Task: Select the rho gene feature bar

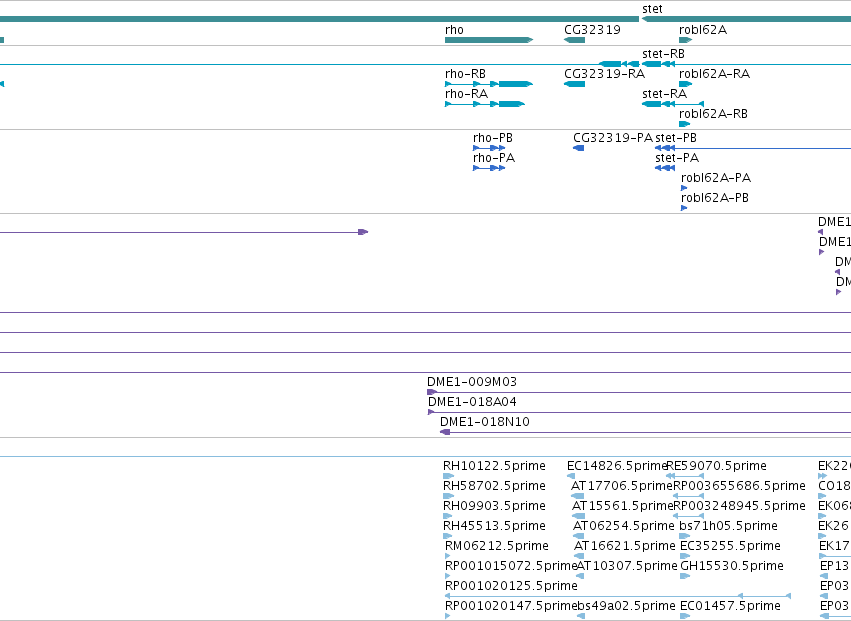Action: point(489,40)
